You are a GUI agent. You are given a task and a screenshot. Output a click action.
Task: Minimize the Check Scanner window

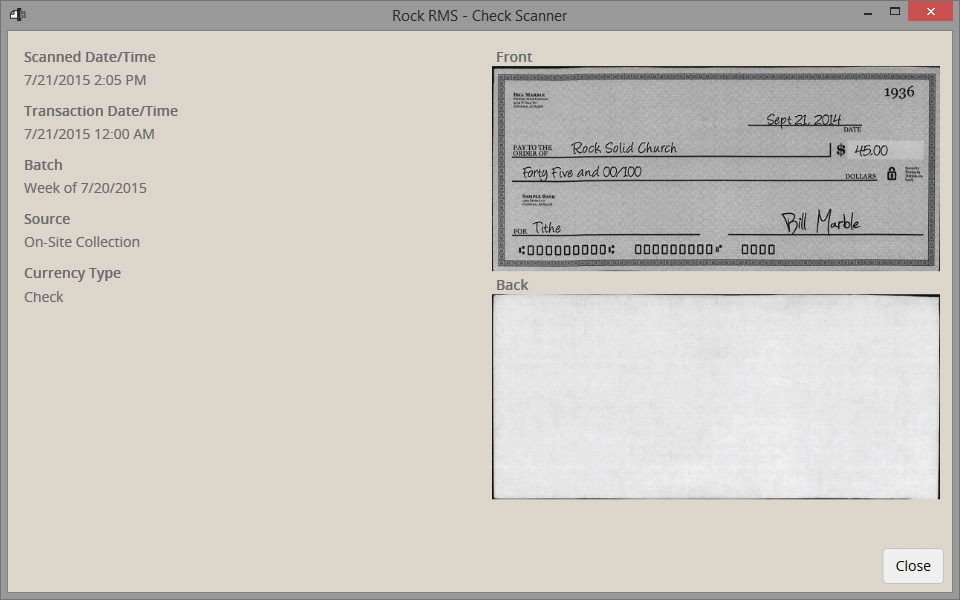[x=868, y=12]
